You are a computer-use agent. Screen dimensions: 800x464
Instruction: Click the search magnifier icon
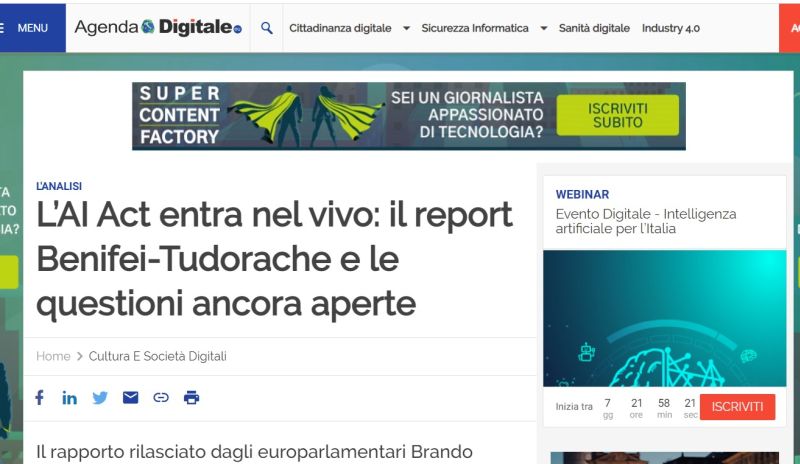(x=266, y=28)
